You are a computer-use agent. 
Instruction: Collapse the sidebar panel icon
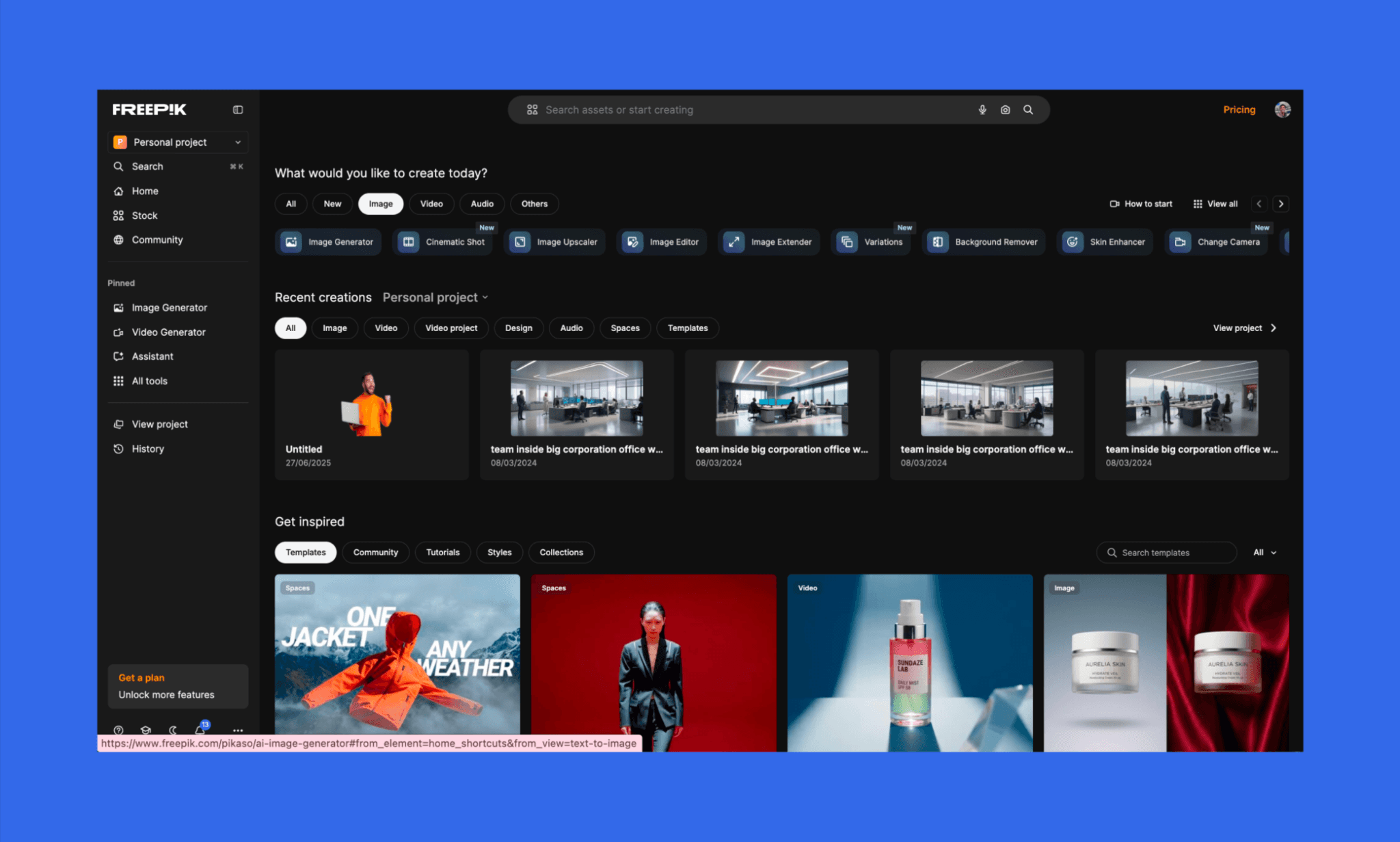point(238,109)
